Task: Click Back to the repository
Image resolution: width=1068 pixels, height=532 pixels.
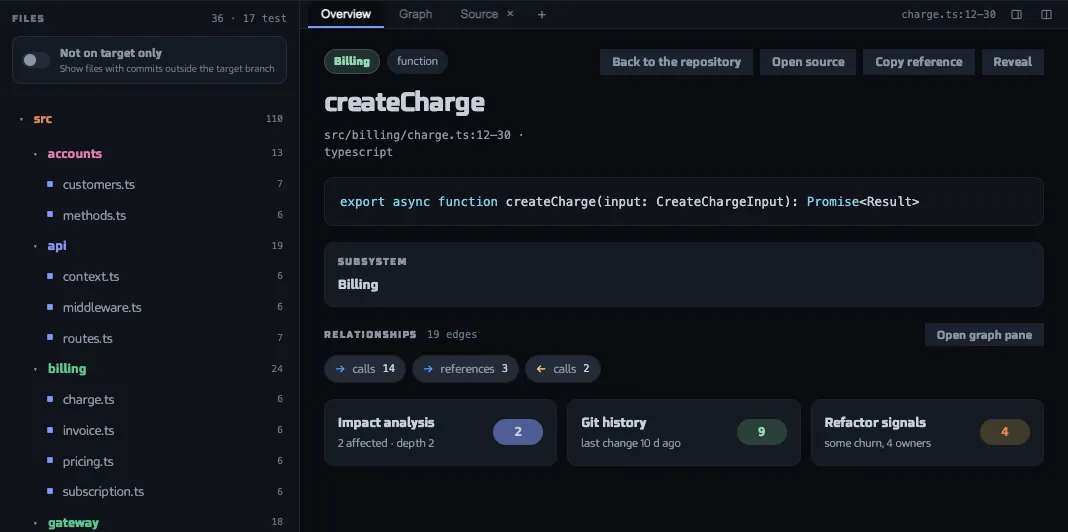Action: tap(676, 62)
